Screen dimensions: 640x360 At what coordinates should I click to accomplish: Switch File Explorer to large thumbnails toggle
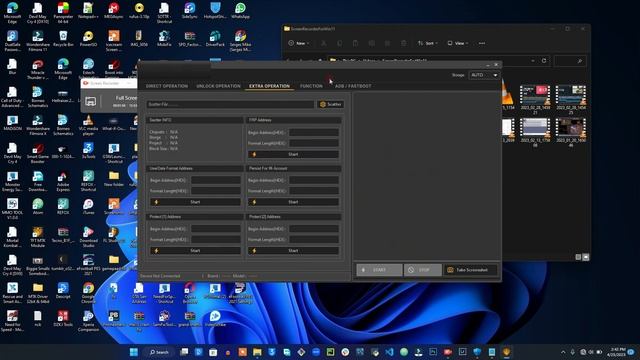point(586,257)
